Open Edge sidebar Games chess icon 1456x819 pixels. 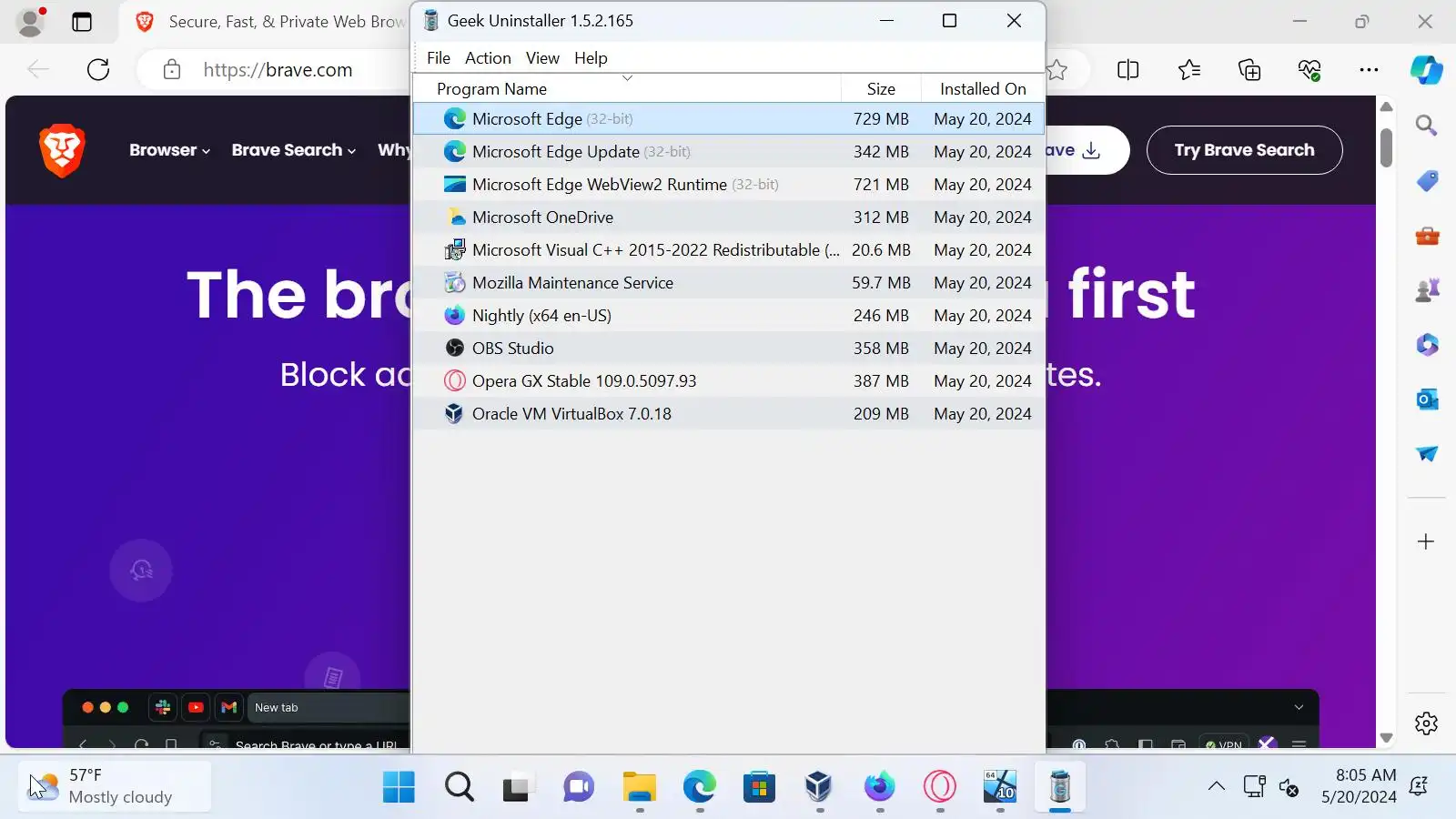(x=1426, y=290)
